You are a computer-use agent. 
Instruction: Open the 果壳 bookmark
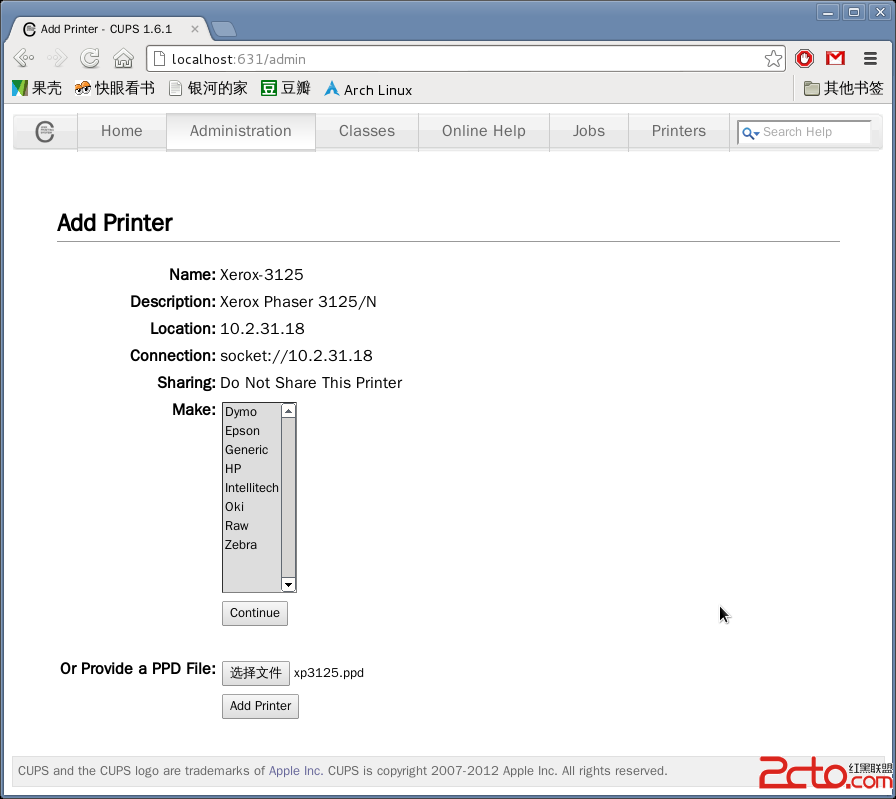coord(37,89)
